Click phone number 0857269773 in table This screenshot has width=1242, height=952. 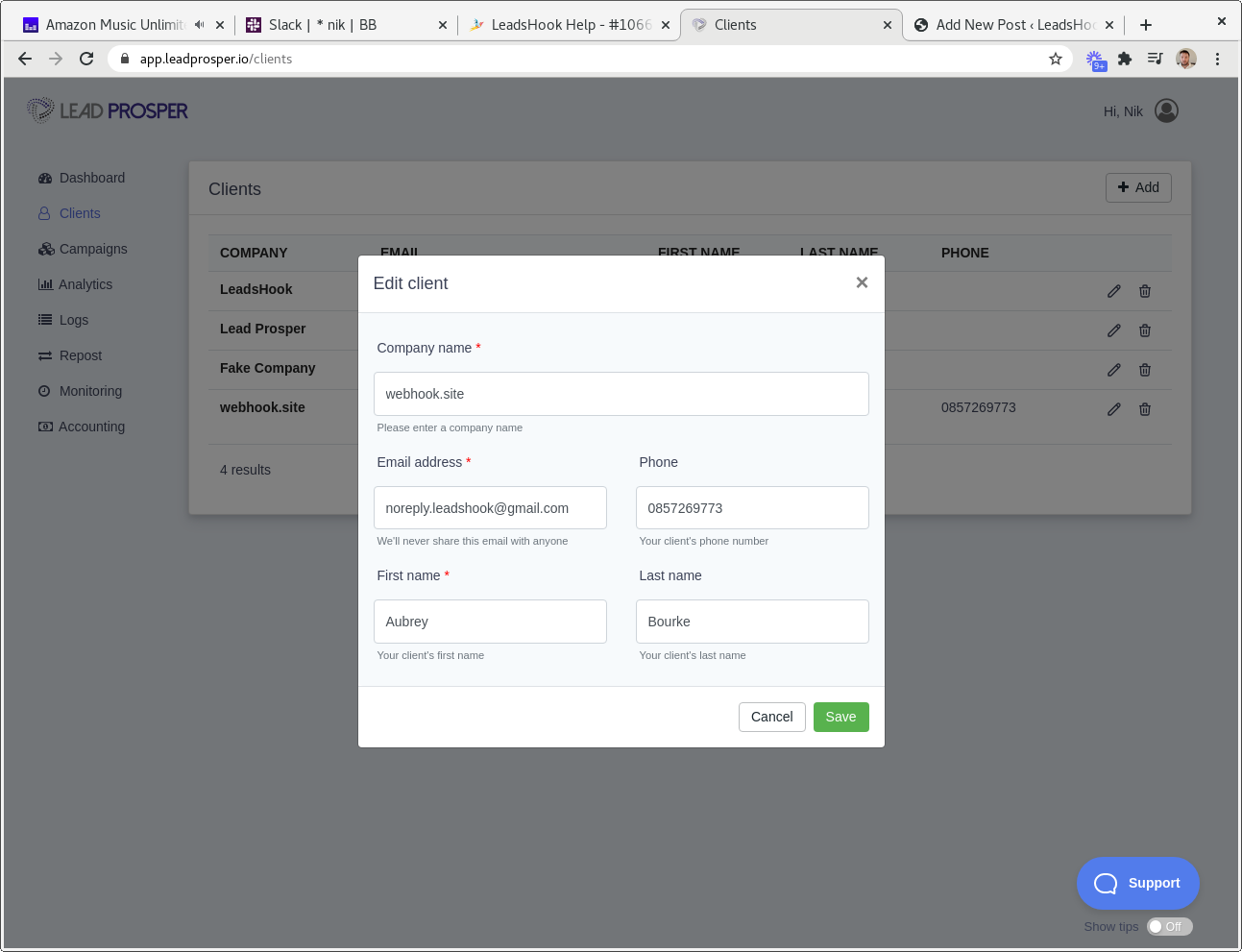tap(978, 407)
